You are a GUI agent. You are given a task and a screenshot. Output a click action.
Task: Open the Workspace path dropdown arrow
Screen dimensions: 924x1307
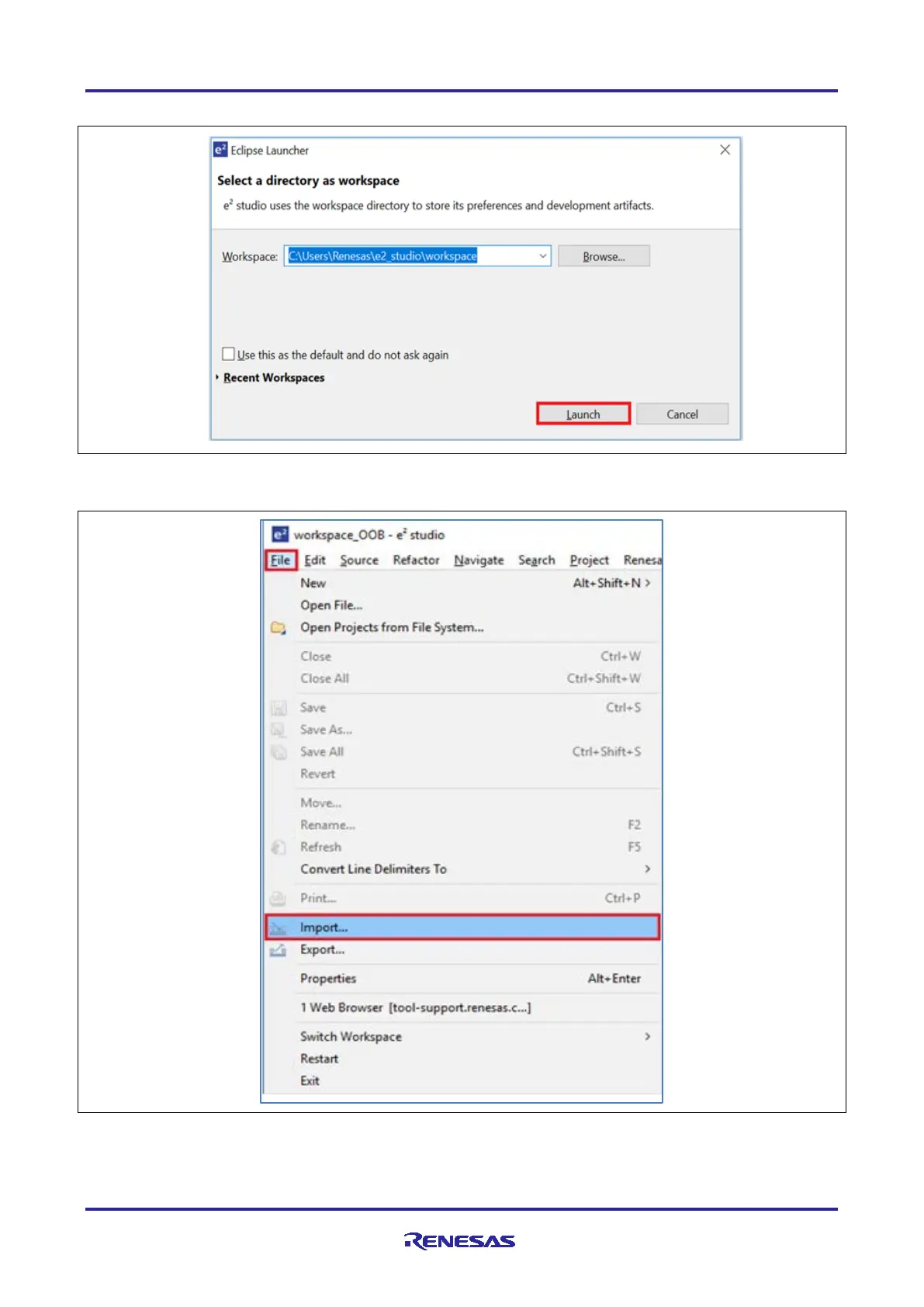[x=543, y=255]
